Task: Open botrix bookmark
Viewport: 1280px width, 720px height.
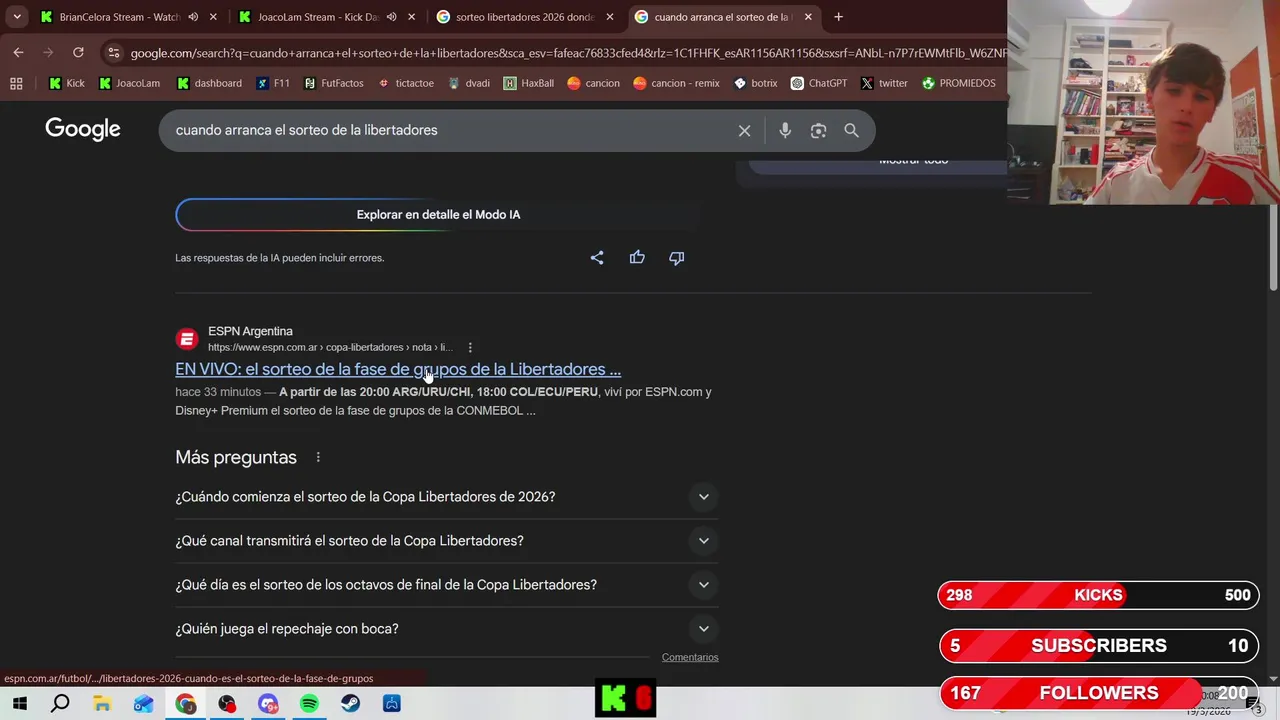Action: pyautogui.click(x=755, y=83)
